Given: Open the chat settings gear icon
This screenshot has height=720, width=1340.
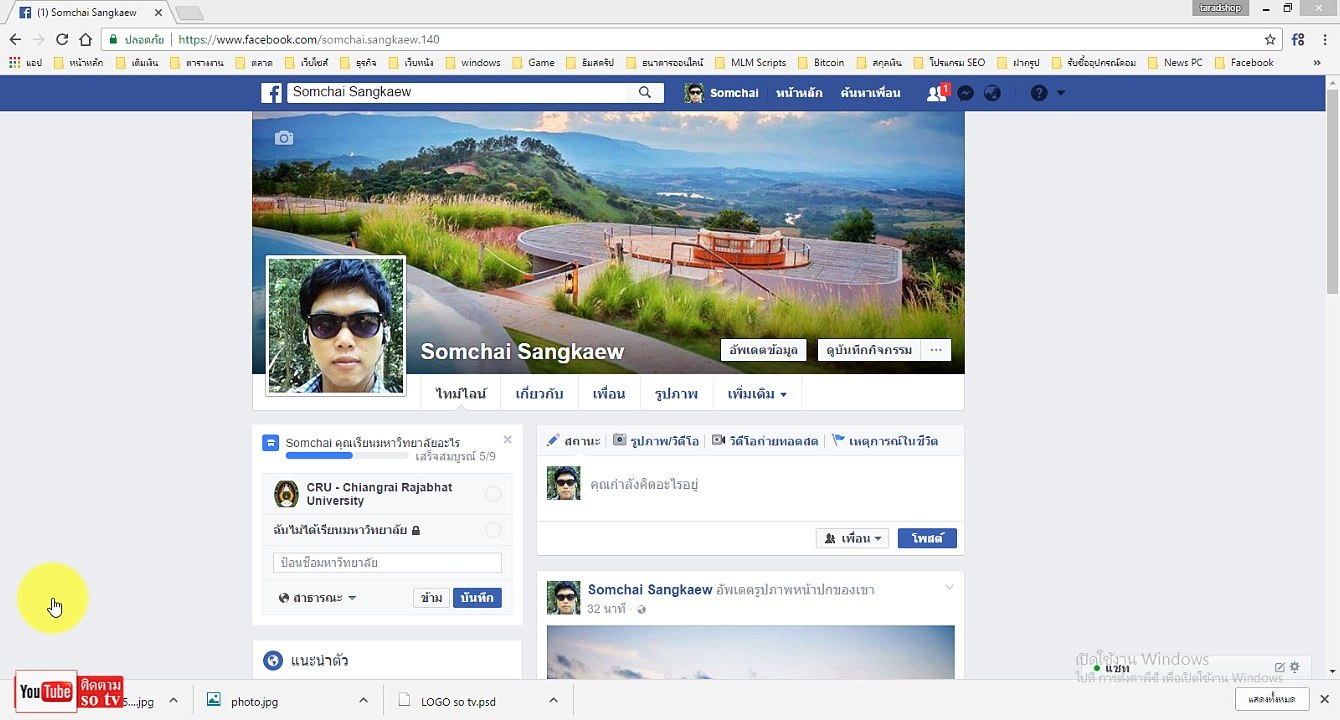Looking at the screenshot, I should point(1295,667).
